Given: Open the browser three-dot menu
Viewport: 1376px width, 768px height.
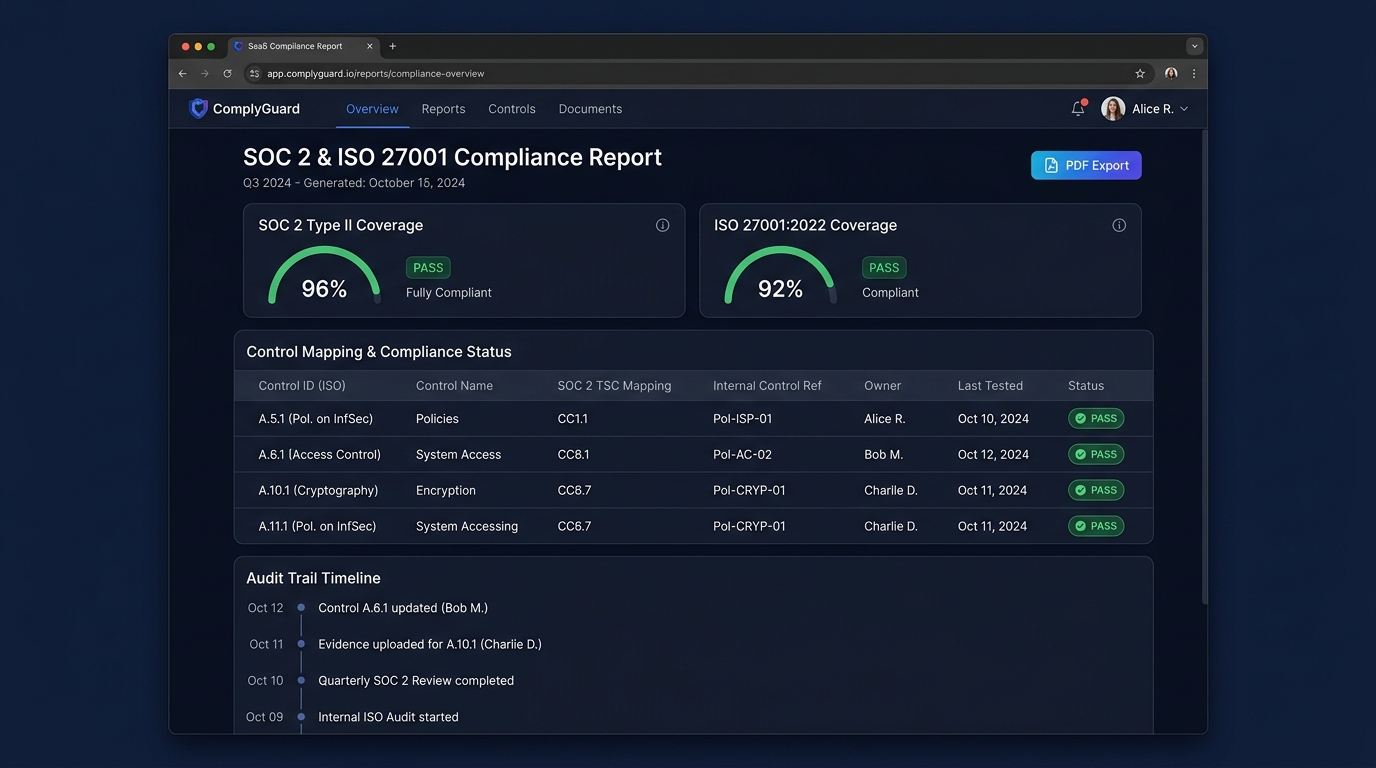Looking at the screenshot, I should [1193, 73].
